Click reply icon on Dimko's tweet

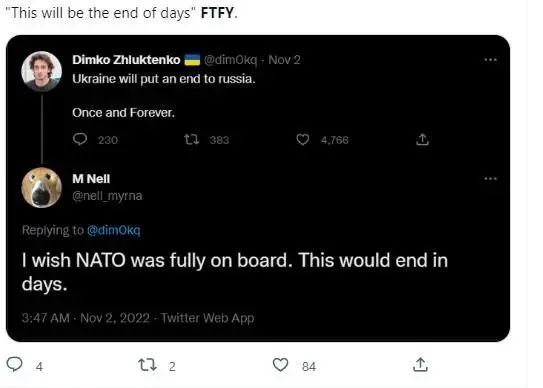point(80,139)
